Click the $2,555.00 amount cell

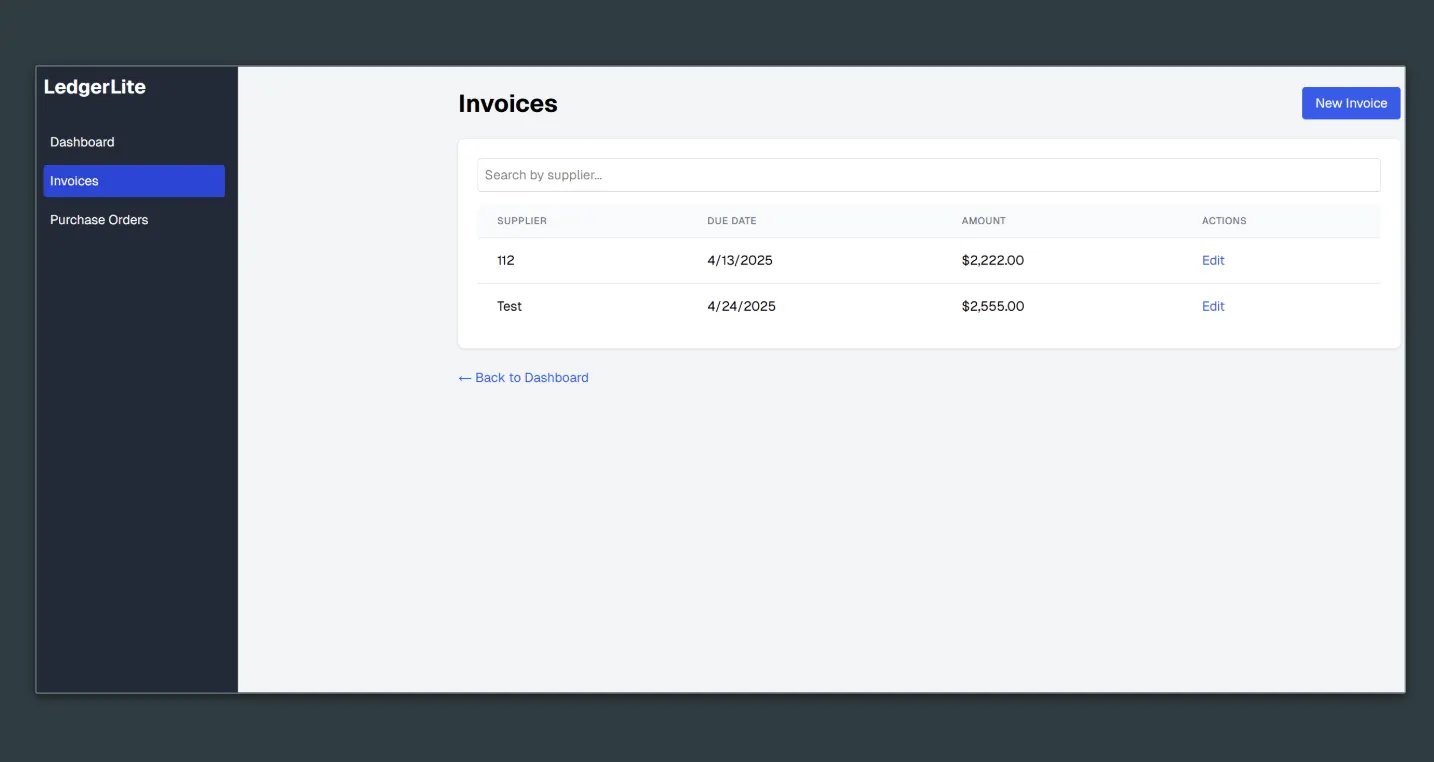tap(992, 306)
